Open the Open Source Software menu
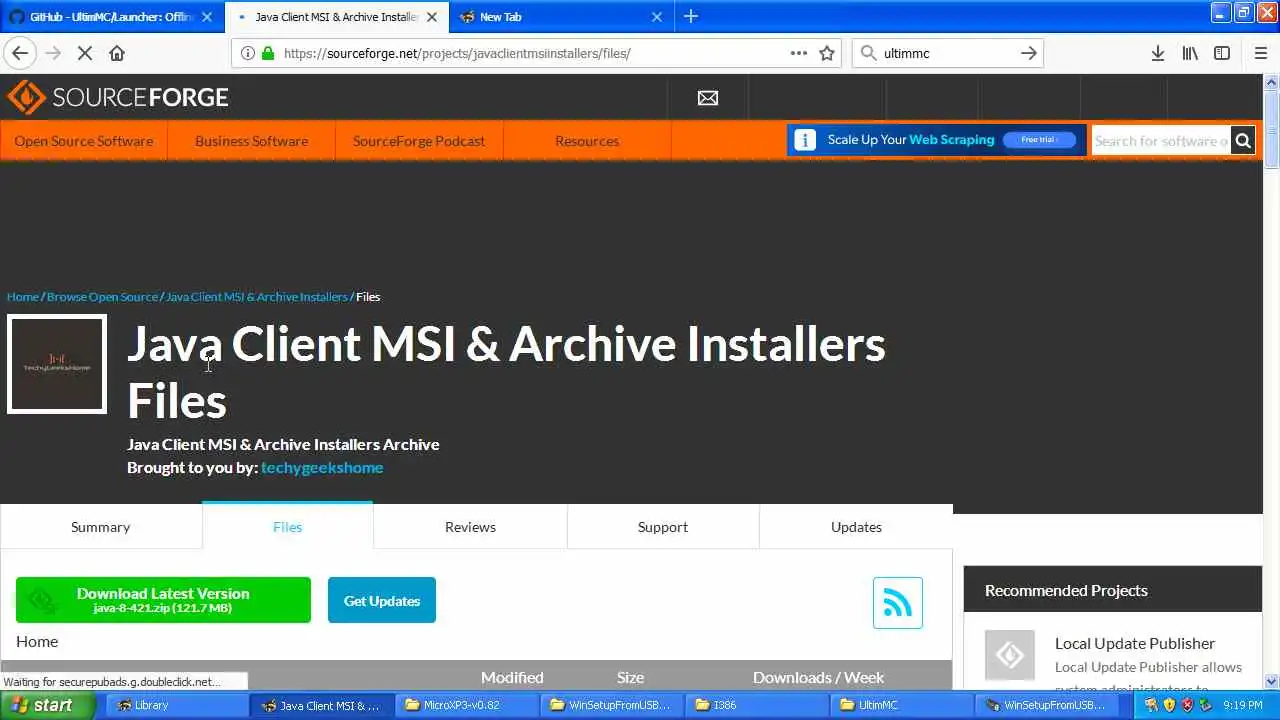 point(84,141)
